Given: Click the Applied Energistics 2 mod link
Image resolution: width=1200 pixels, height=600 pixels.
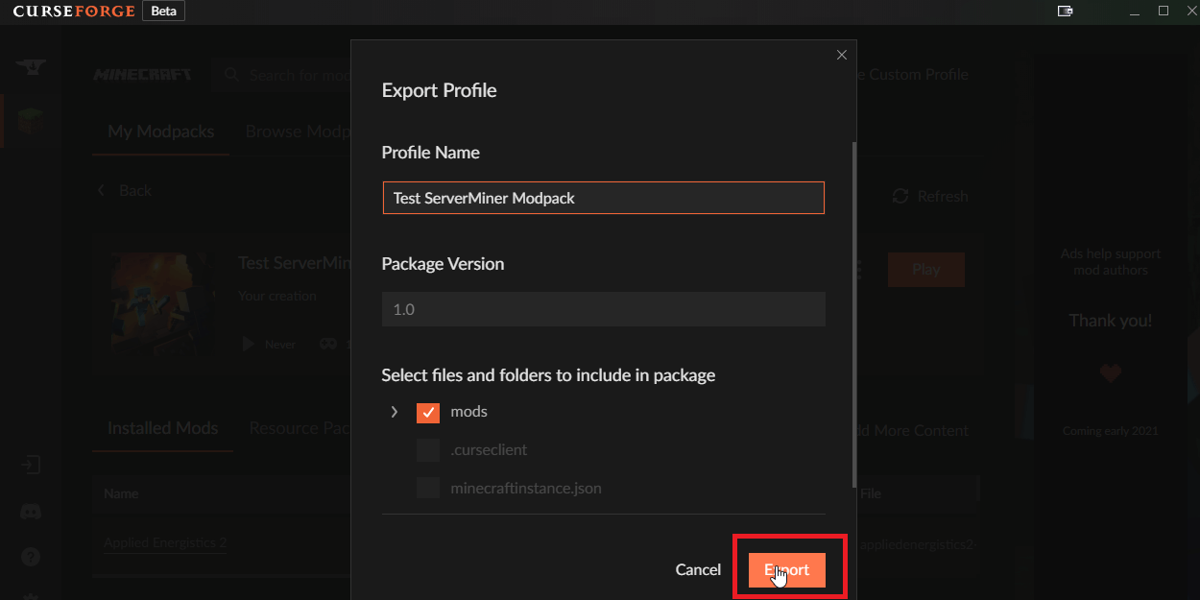Looking at the screenshot, I should [x=165, y=543].
